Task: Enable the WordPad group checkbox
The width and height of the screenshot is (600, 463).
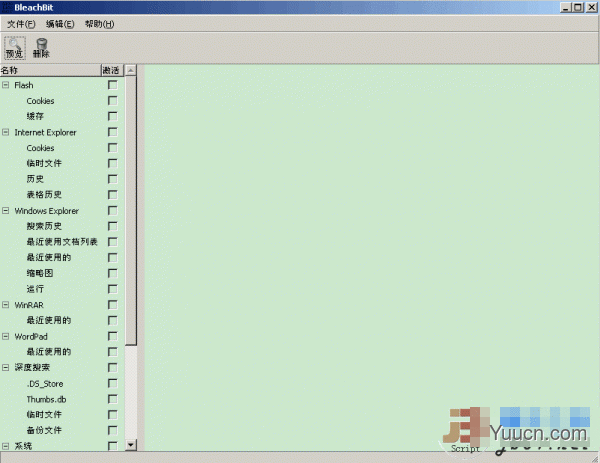Action: [x=112, y=336]
